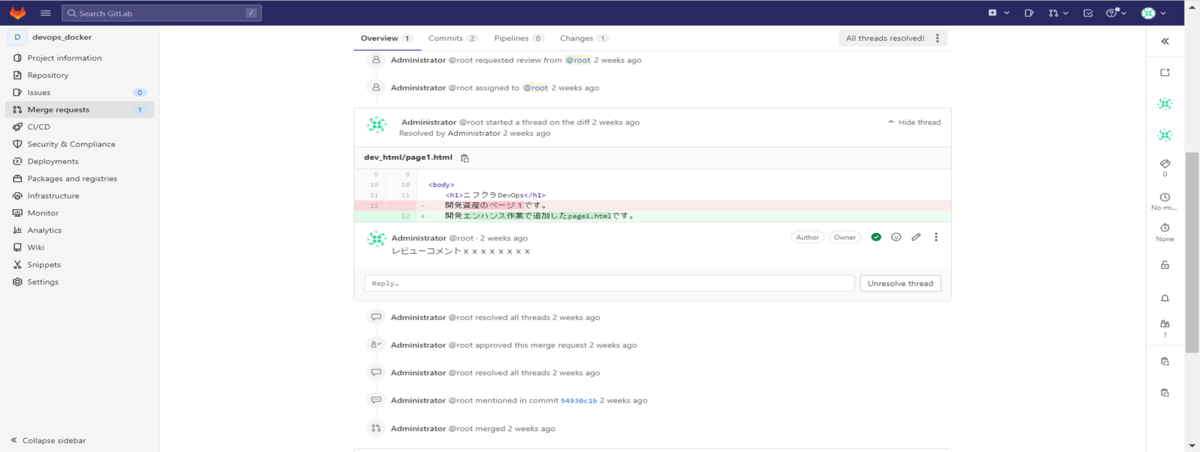Expand the right sidebar with the double chevron
The image size is (1200, 452).
click(1165, 41)
